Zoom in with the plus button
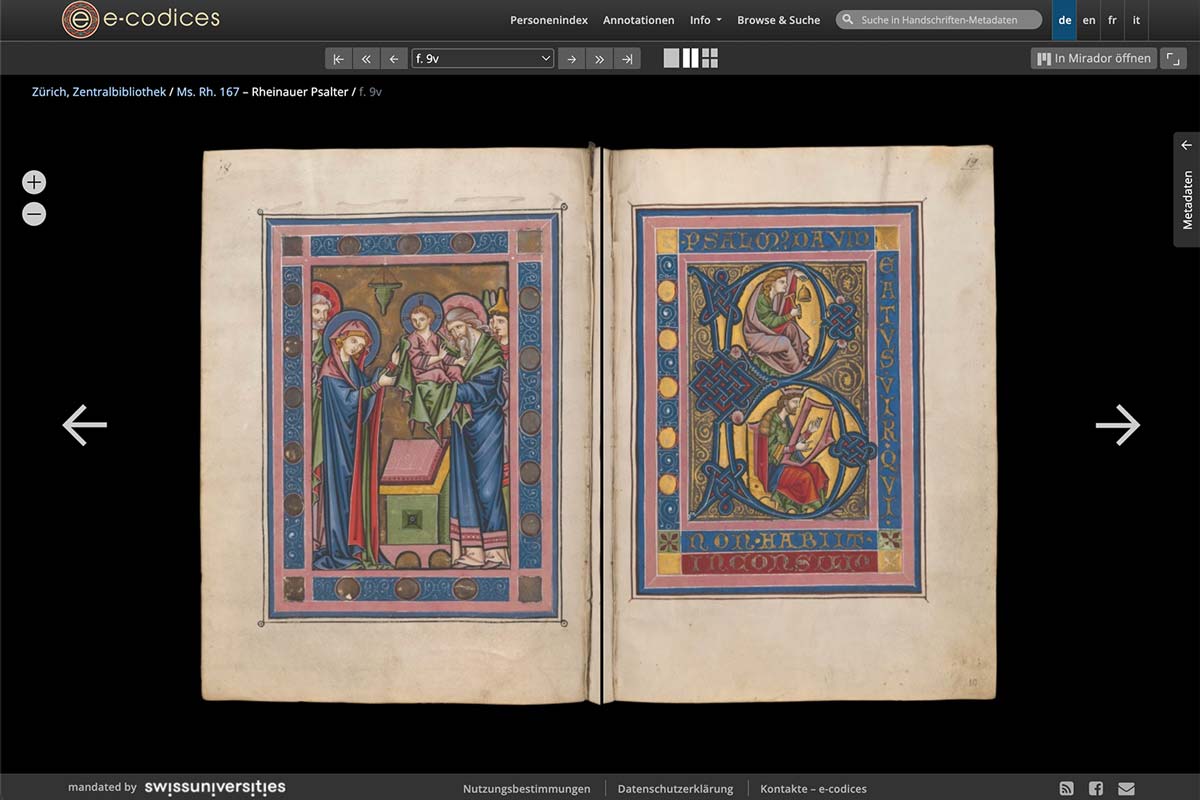Viewport: 1200px width, 800px height. pos(34,182)
